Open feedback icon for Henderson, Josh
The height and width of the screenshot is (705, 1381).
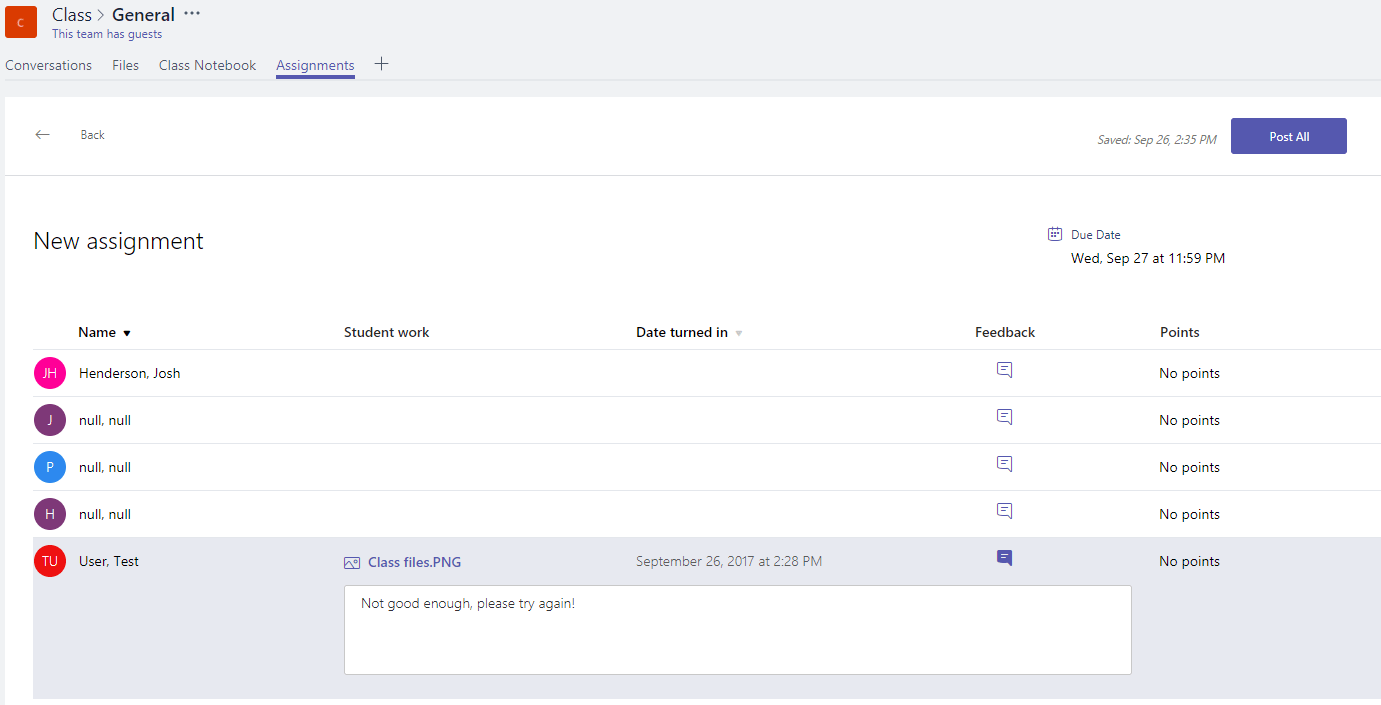[x=1005, y=370]
